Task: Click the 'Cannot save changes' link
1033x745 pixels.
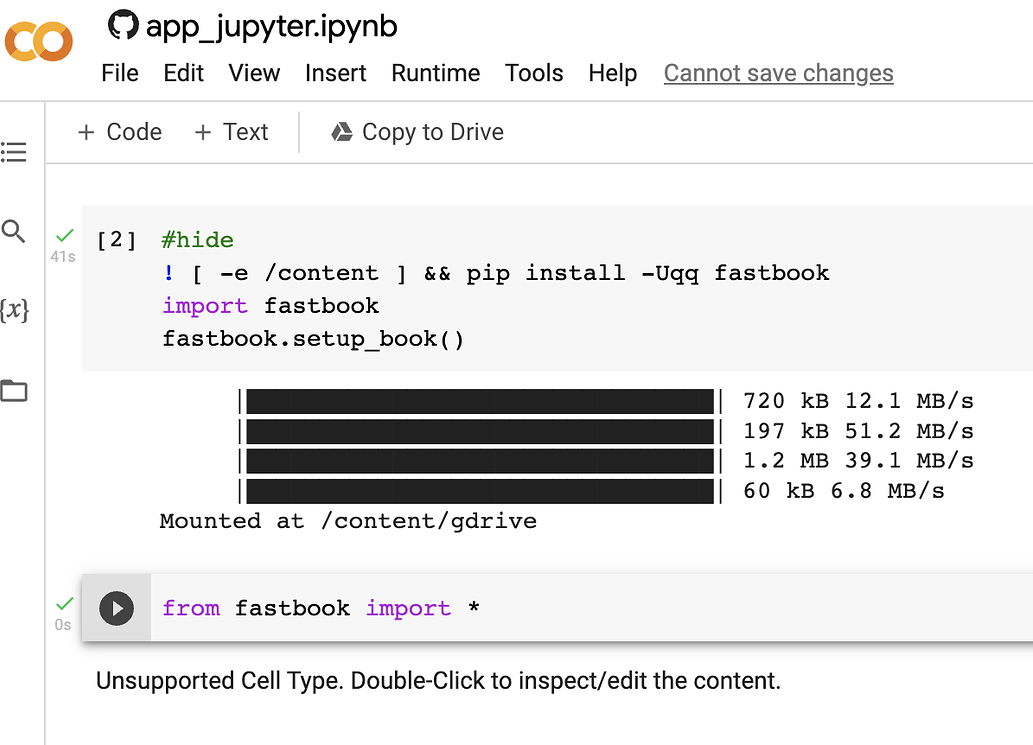Action: coord(778,73)
